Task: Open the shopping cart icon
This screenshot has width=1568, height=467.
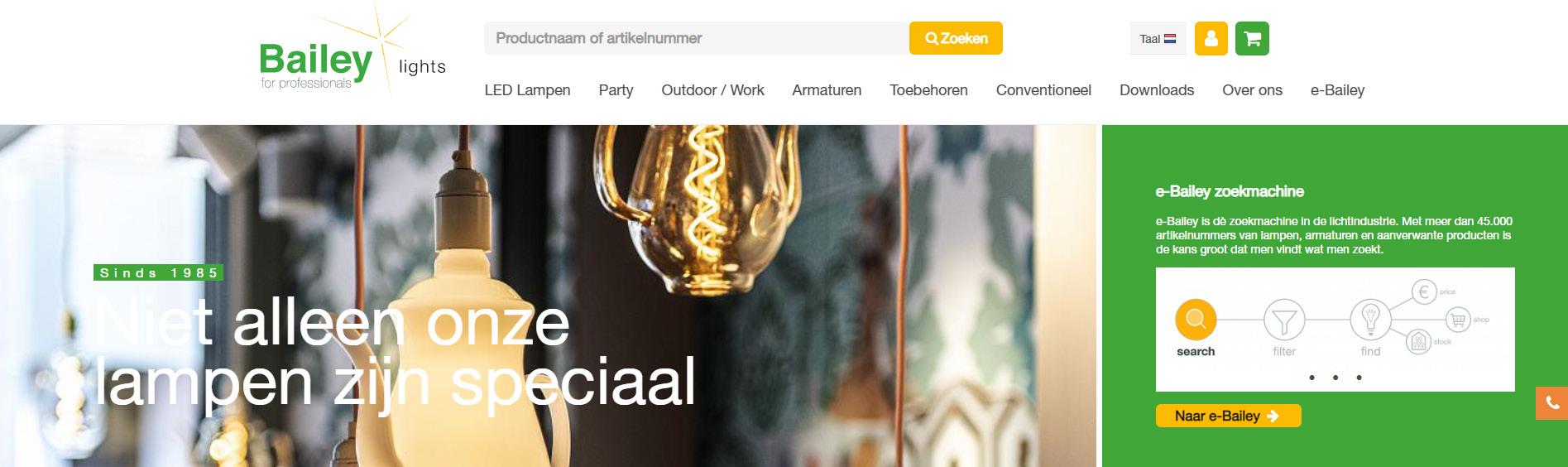Action: (1252, 38)
